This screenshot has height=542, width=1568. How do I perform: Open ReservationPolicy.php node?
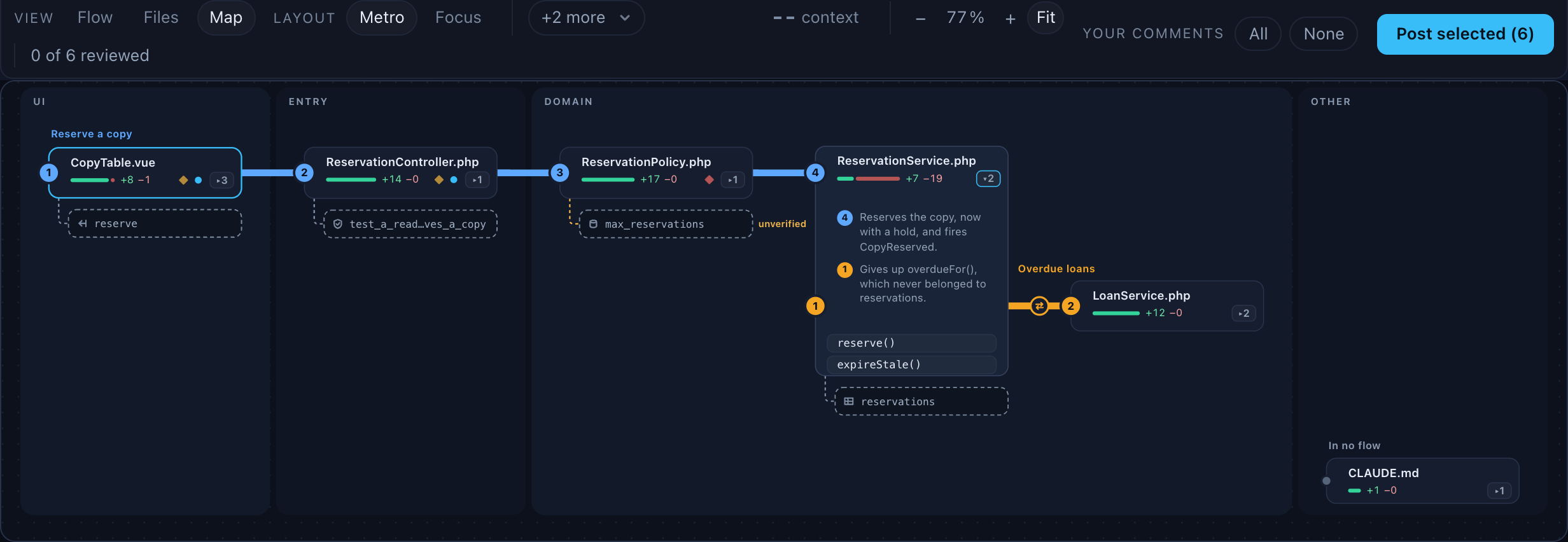click(656, 172)
